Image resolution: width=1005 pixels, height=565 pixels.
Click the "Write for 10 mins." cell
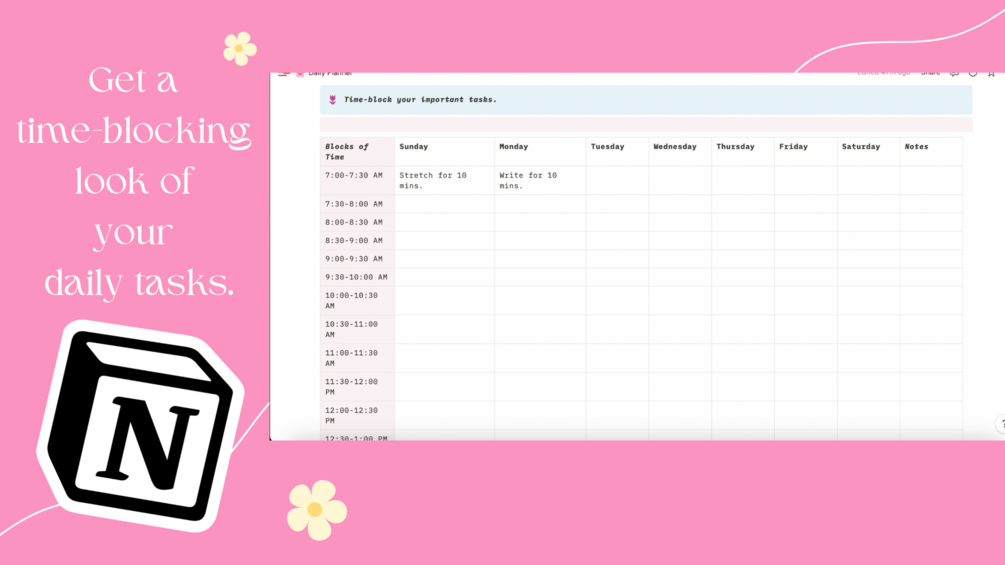tap(540, 181)
